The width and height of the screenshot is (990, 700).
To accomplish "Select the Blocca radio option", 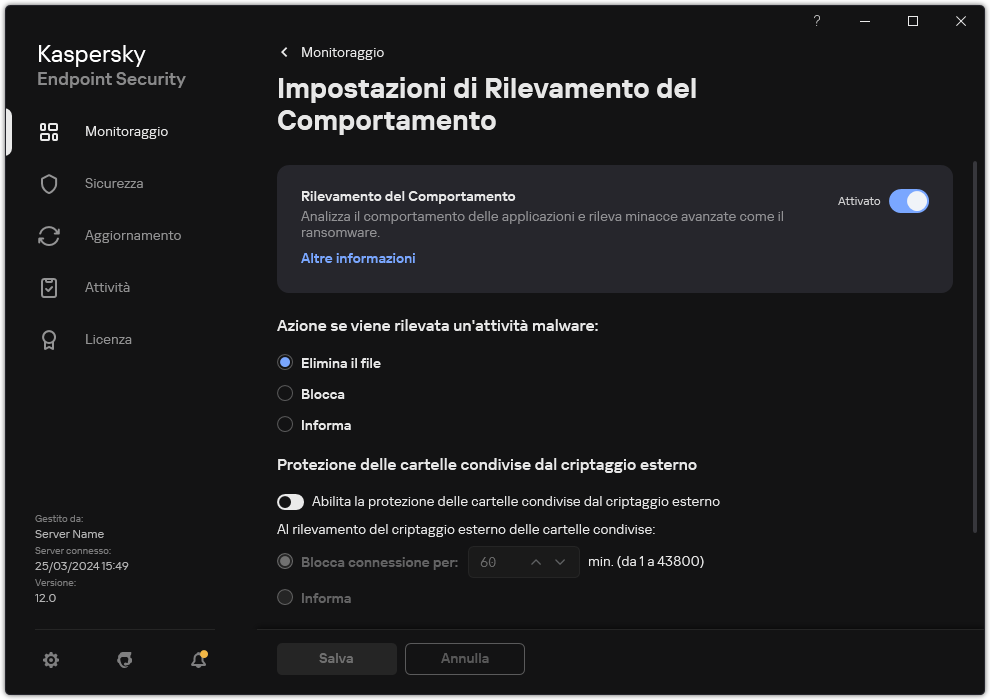I will click(x=285, y=393).
